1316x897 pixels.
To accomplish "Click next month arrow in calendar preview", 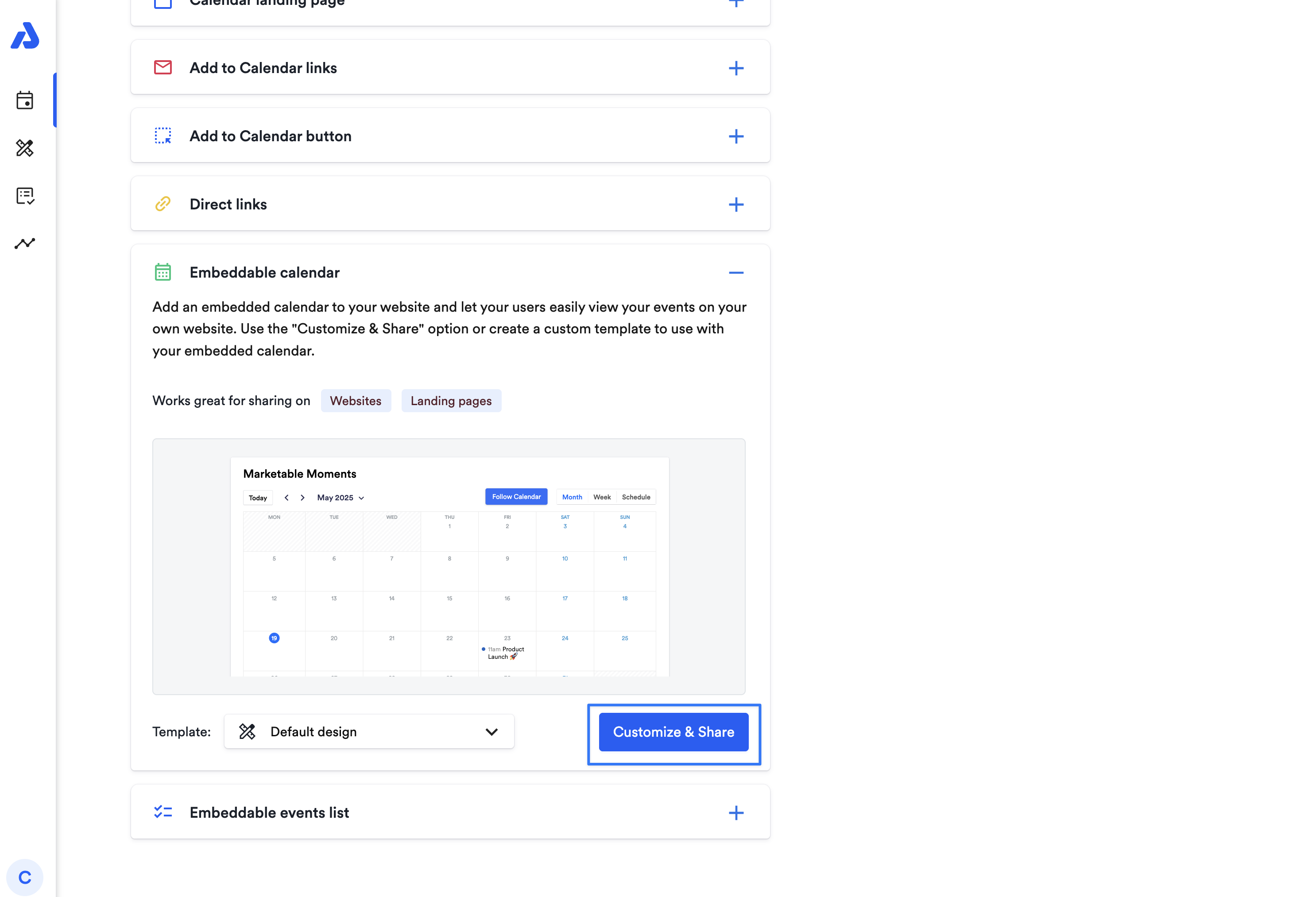I will [302, 498].
